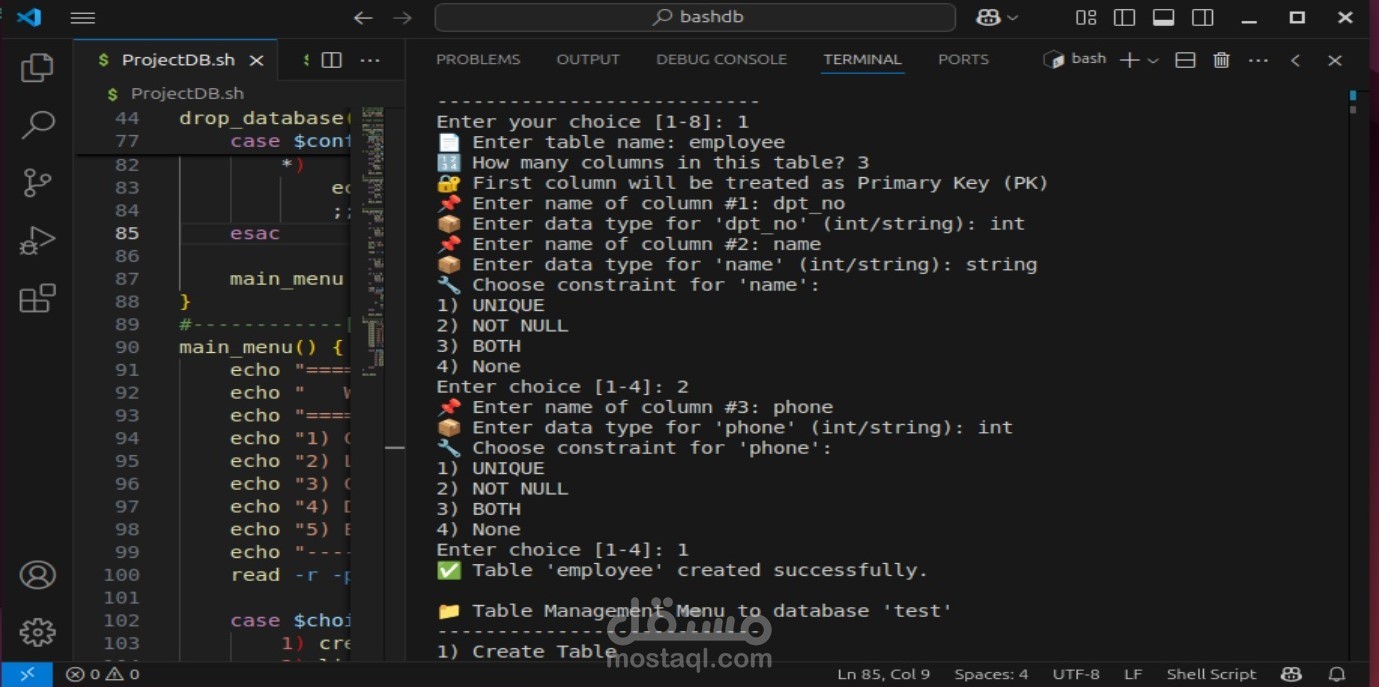Change indentation via Spaces: 4
The height and width of the screenshot is (687, 1379).
point(991,674)
